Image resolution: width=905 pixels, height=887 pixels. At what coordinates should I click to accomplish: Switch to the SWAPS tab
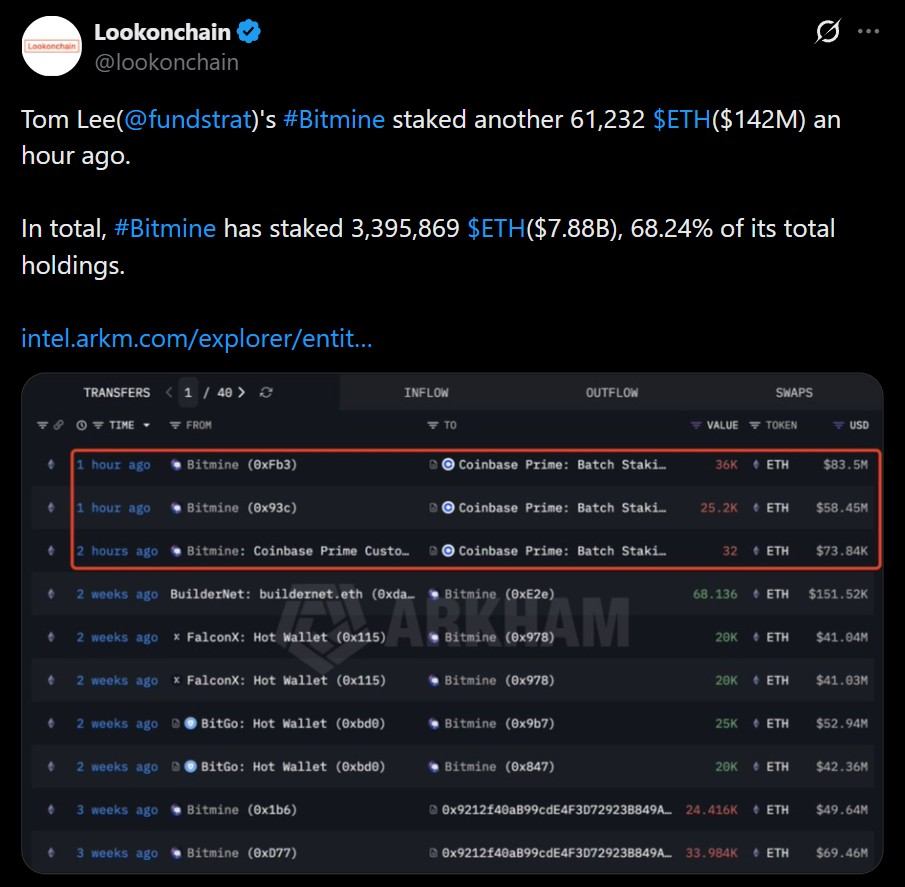coord(794,392)
